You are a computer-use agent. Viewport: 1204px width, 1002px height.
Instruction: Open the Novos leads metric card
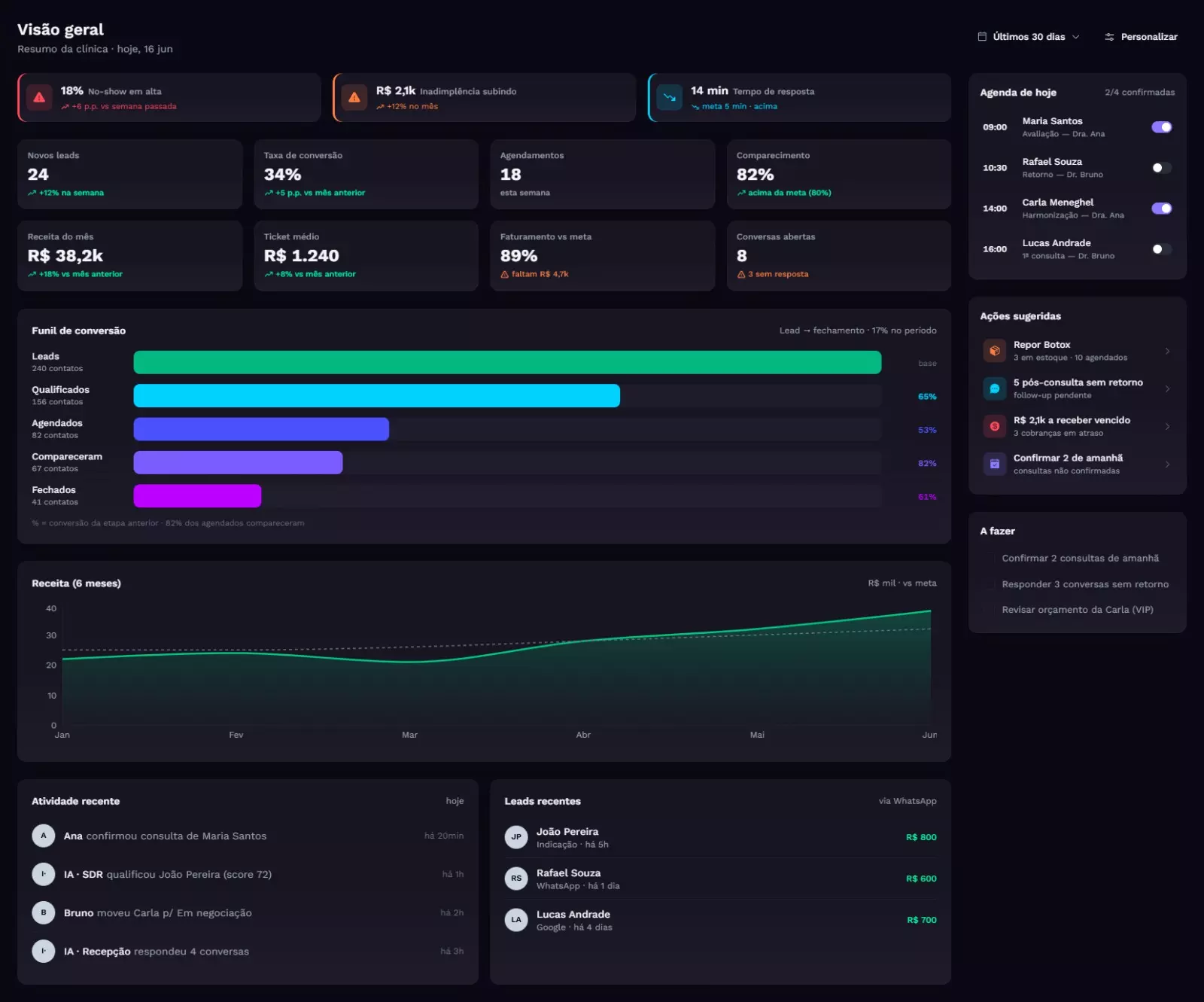tap(129, 174)
